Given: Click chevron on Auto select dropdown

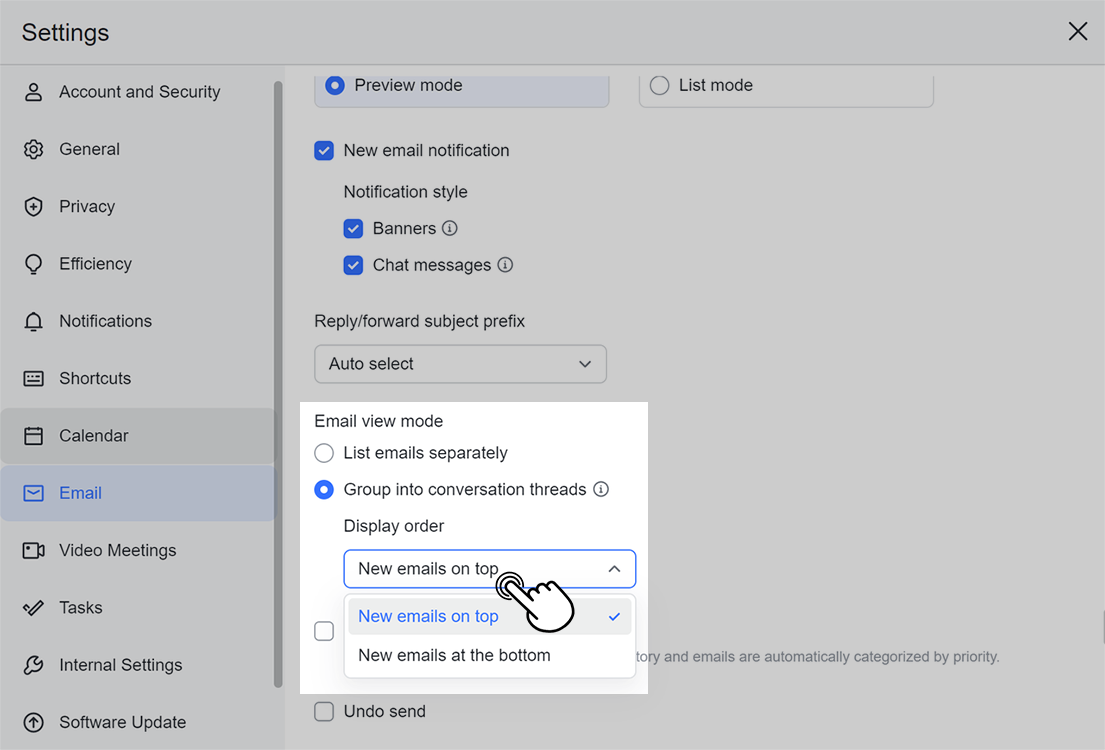Looking at the screenshot, I should point(585,364).
